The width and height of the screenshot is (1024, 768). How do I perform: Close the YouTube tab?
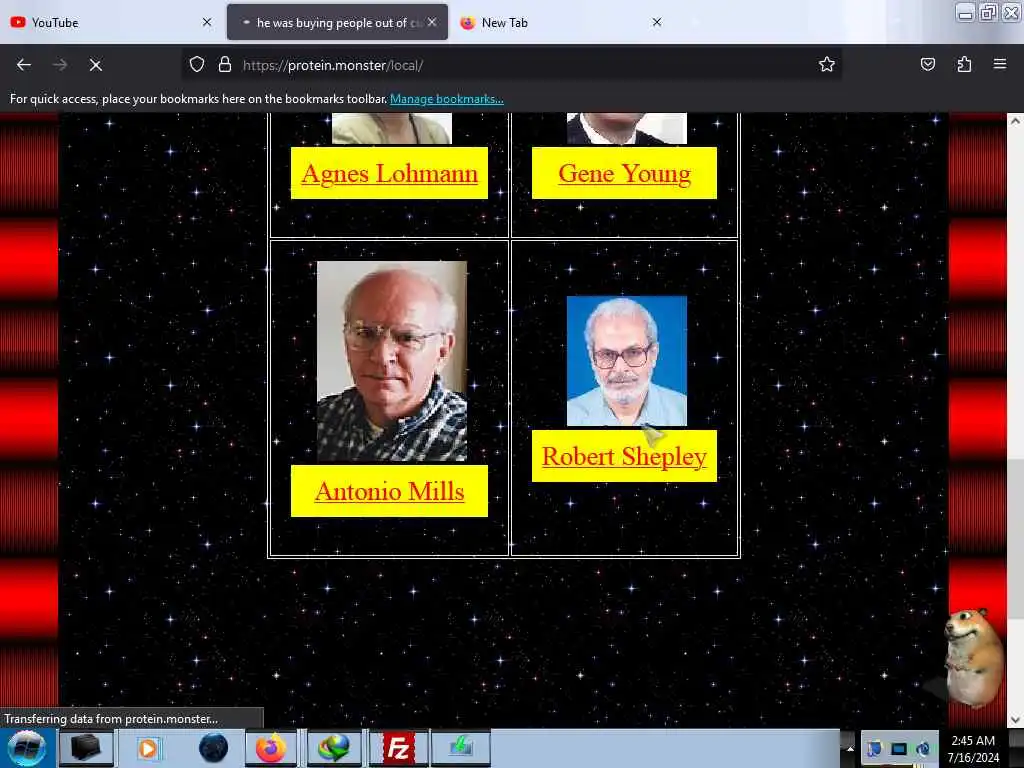point(207,22)
